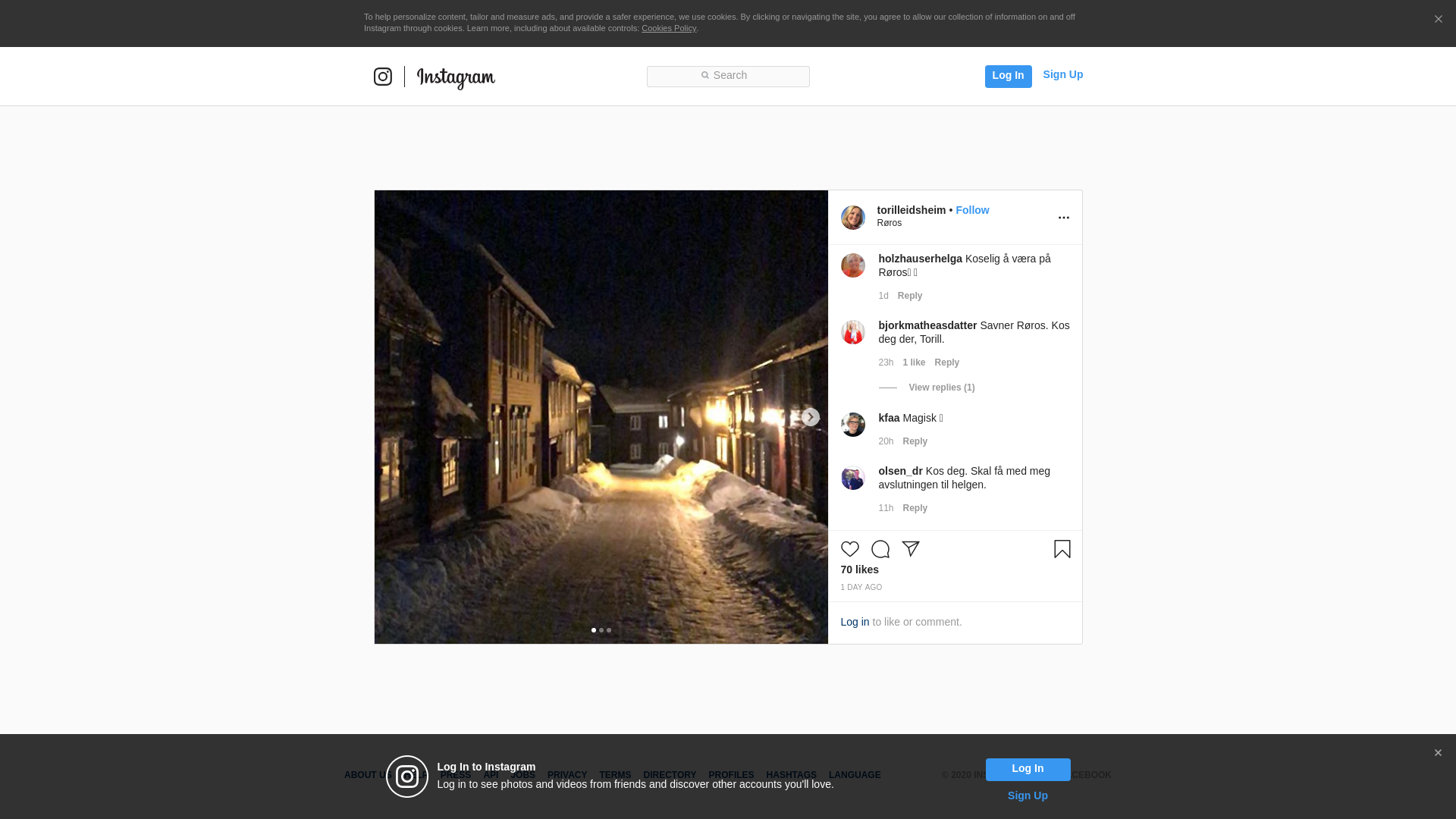Viewport: 1456px width, 819px height.
Task: Click Log in to like or comment
Action: point(855,622)
